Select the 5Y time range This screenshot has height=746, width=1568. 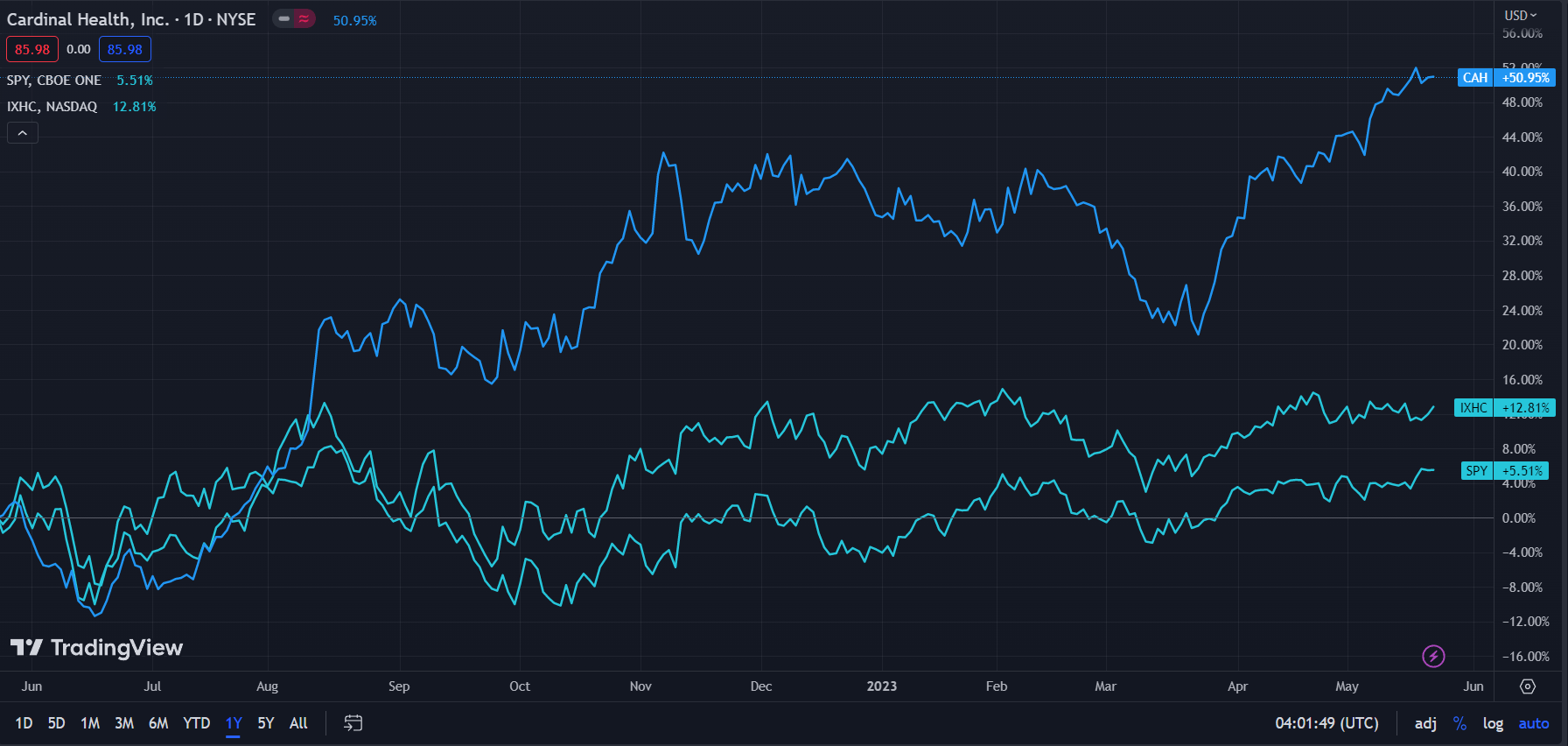pyautogui.click(x=266, y=723)
